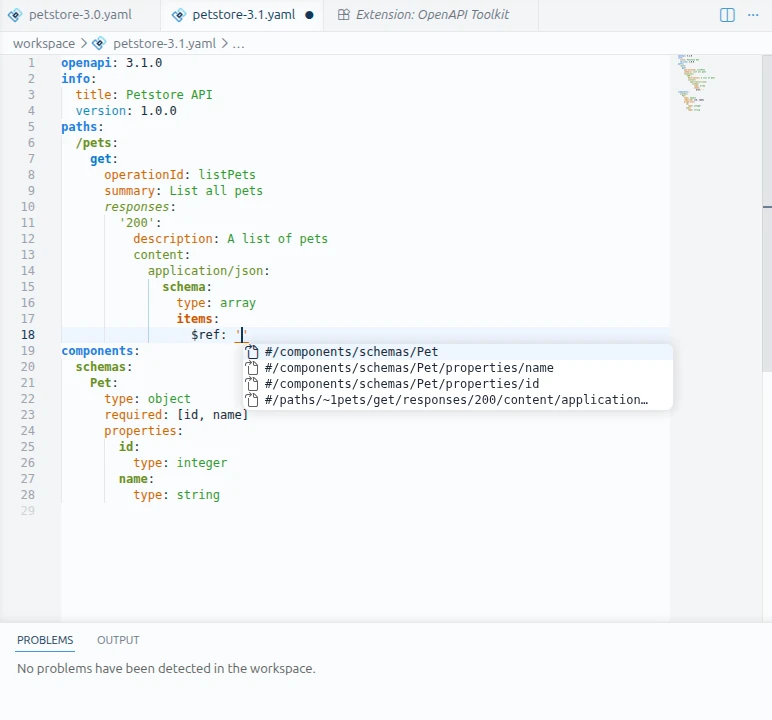Click the 'schema' key on line 15

pos(184,287)
